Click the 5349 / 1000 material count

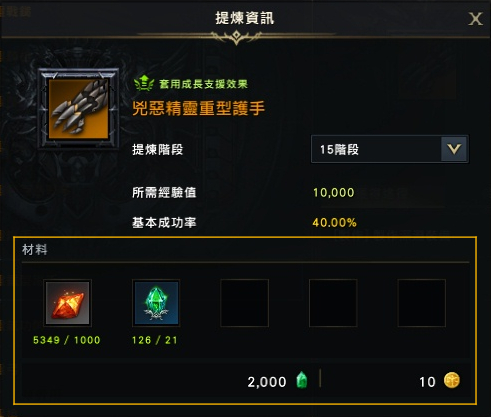[x=67, y=340]
